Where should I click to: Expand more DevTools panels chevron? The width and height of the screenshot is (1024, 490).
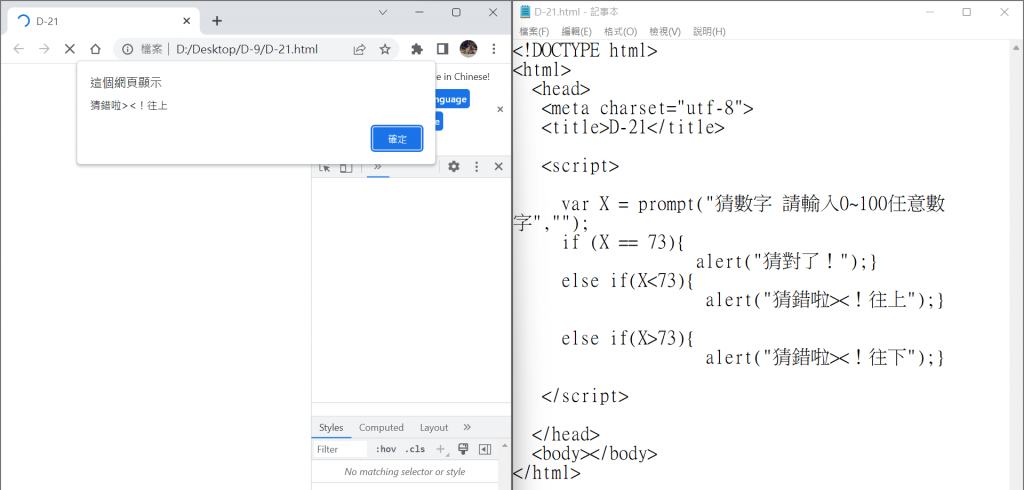tap(377, 167)
